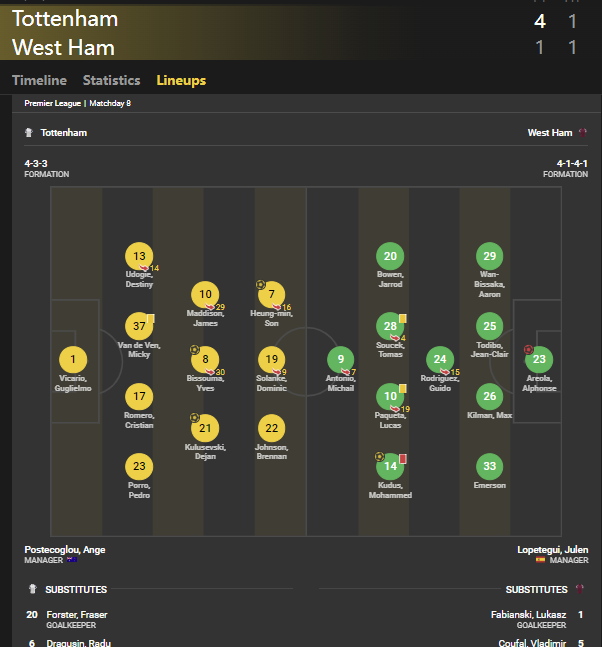The width and height of the screenshot is (602, 647).
Task: Select Bowen's number 20 player circle
Action: click(391, 256)
